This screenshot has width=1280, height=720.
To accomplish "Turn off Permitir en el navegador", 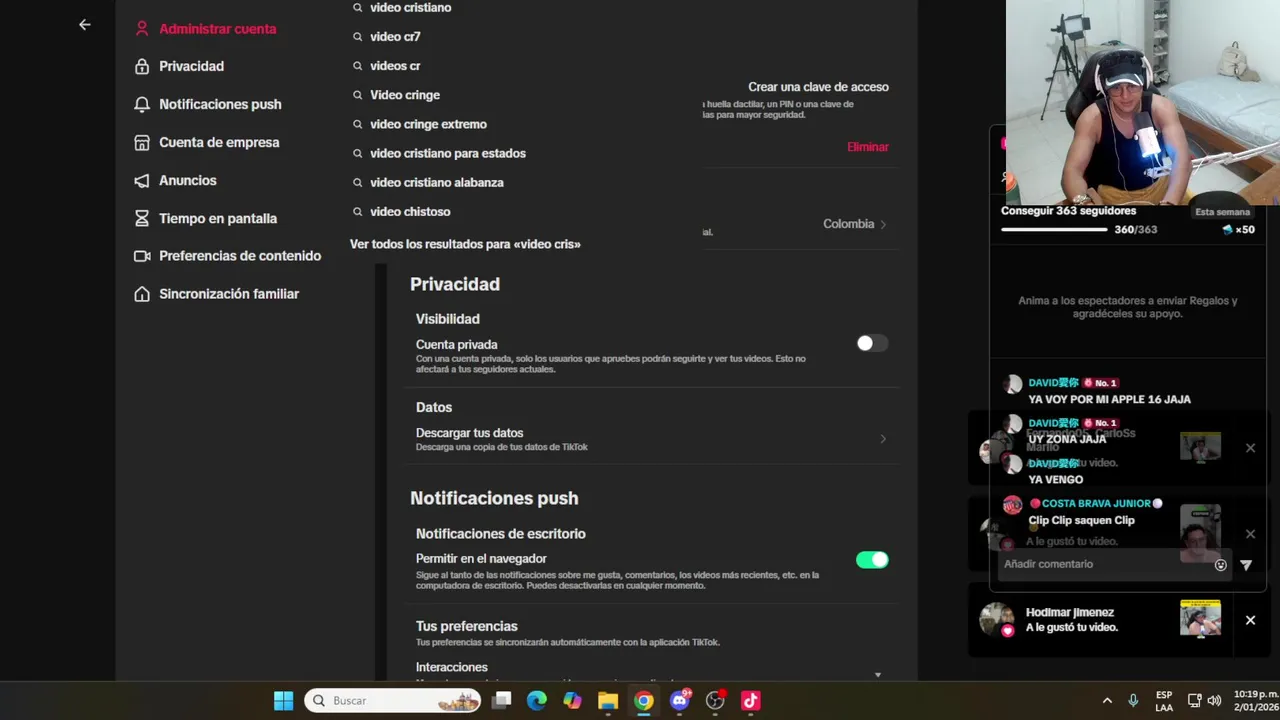I will click(x=872, y=560).
